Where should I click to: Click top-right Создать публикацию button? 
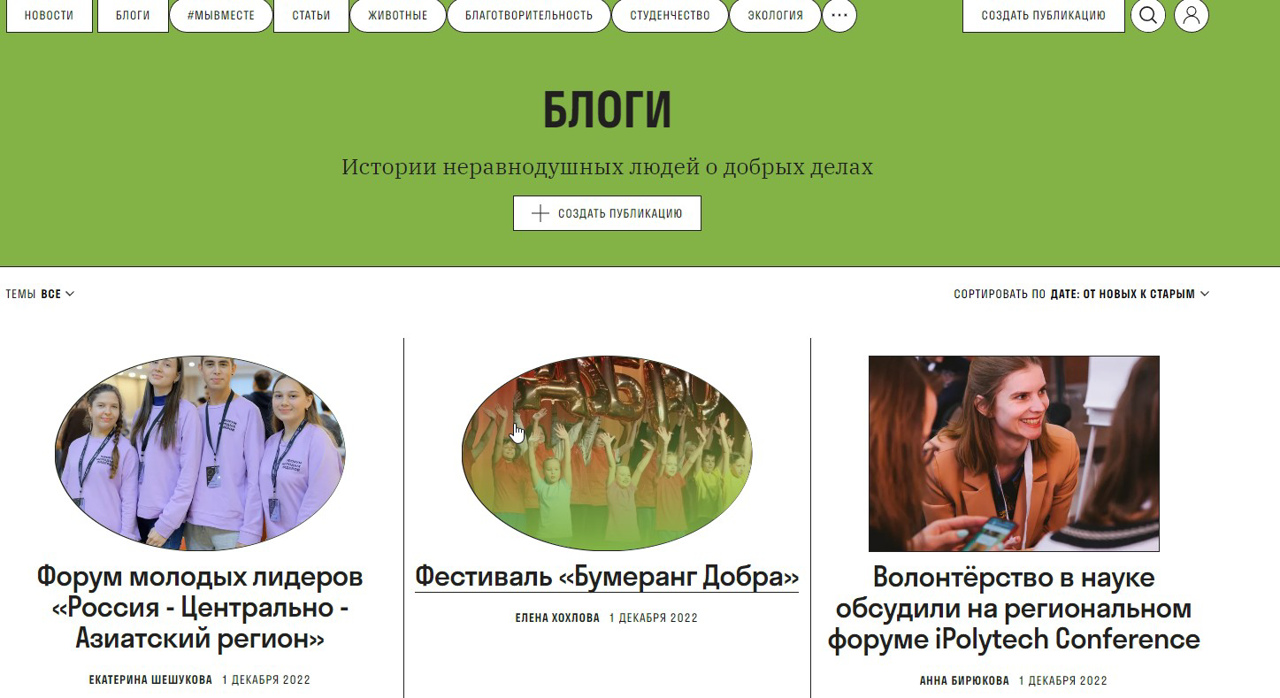point(1043,15)
